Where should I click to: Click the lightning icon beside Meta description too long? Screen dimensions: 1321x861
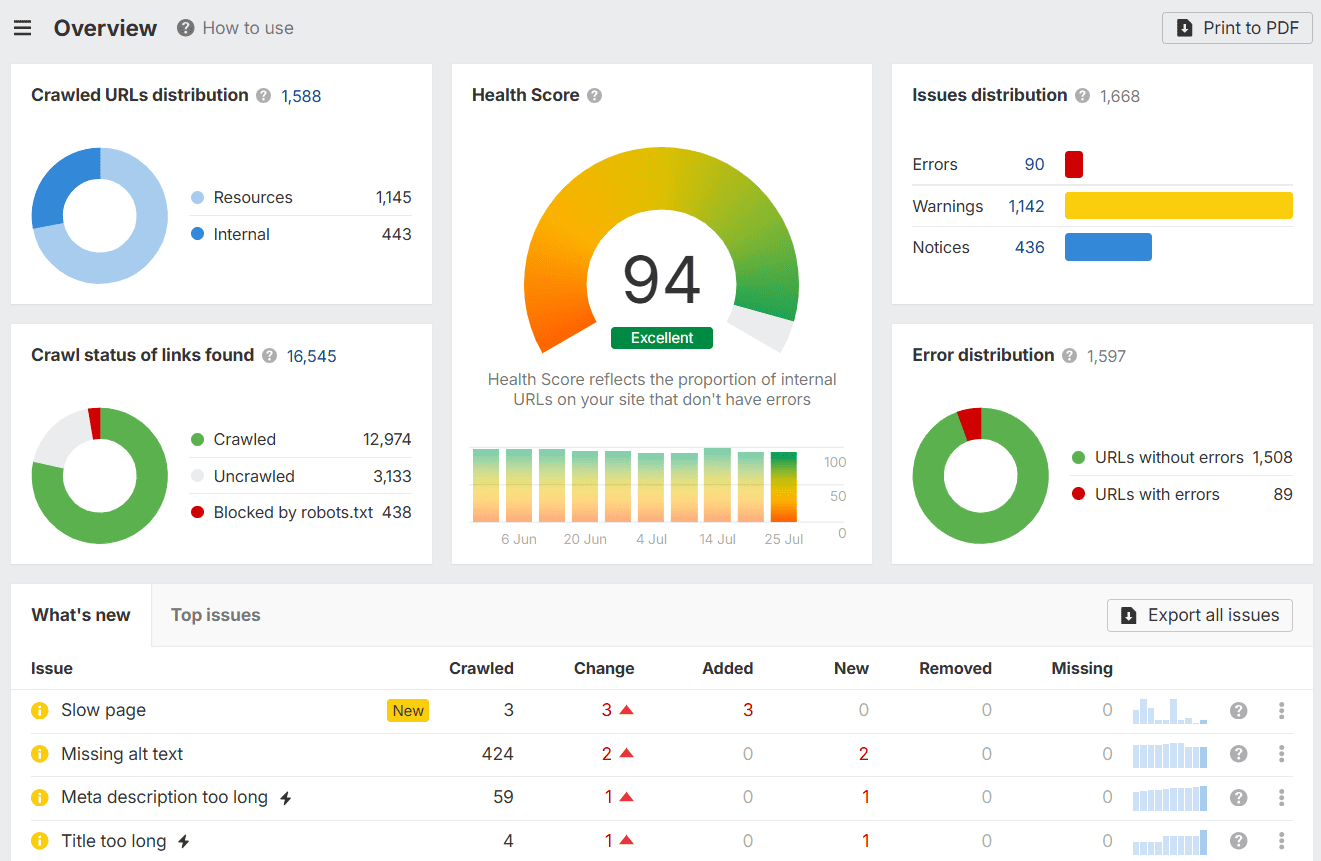286,797
